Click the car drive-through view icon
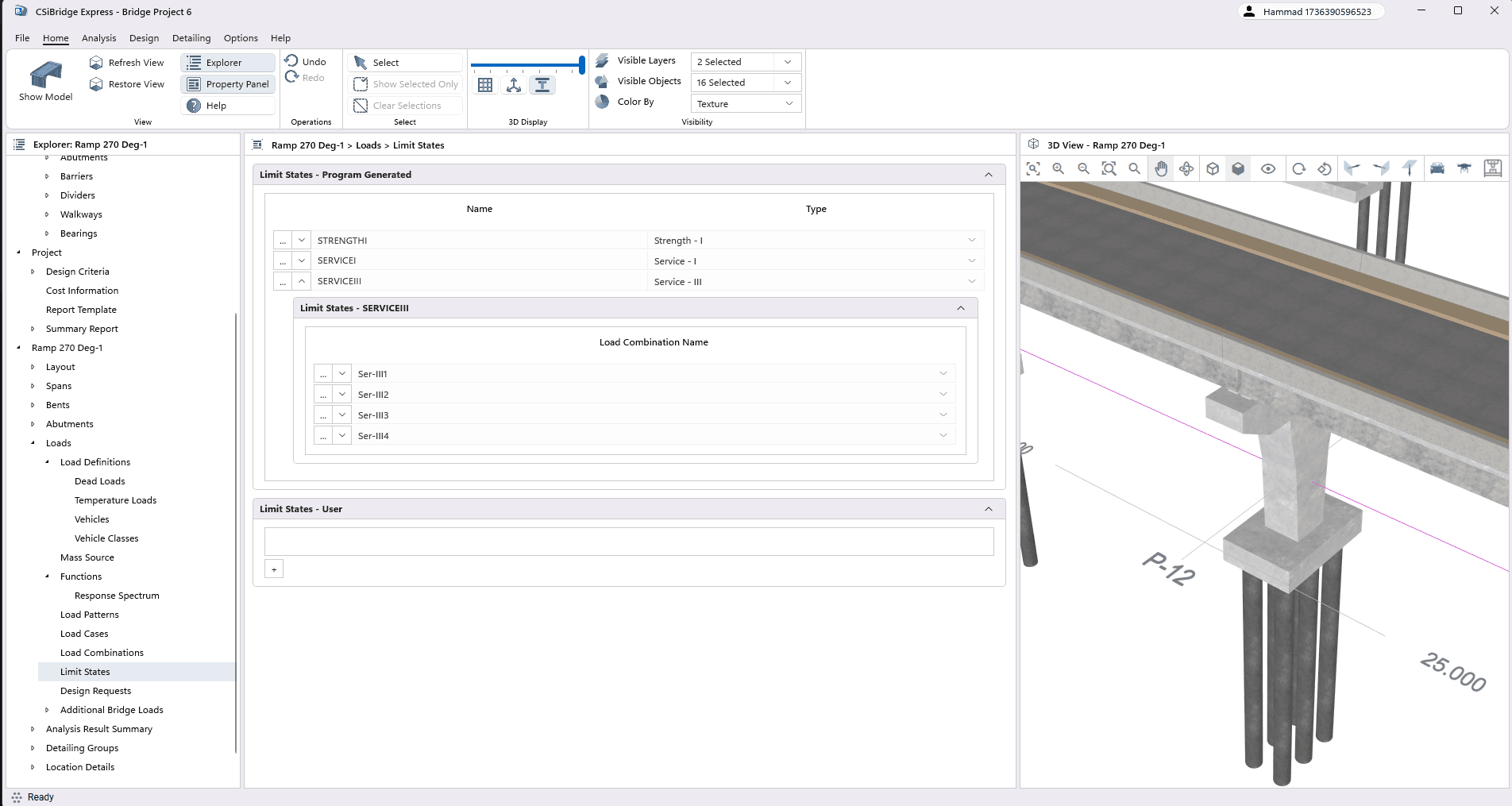This screenshot has height=806, width=1512. (1437, 168)
